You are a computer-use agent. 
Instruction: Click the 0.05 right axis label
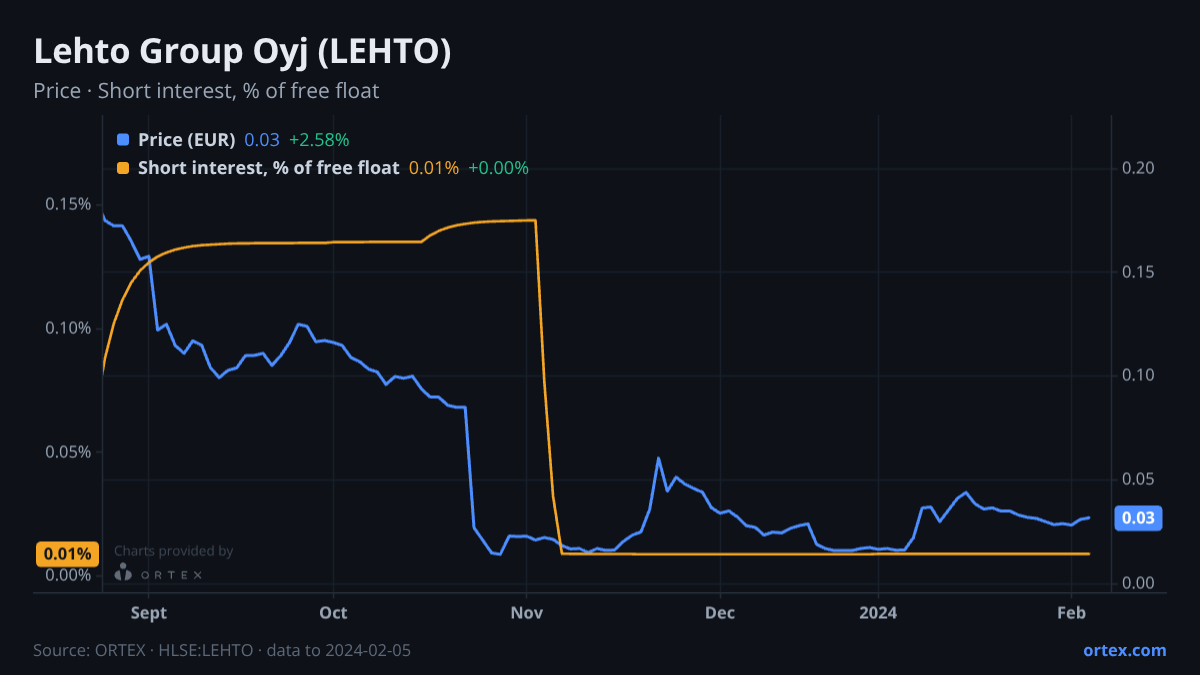1139,480
